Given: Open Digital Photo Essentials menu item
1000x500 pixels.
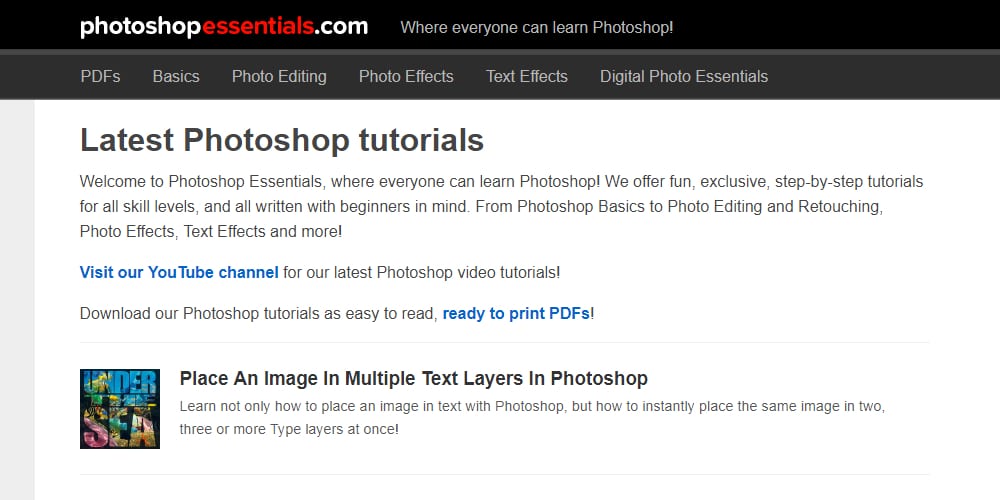Looking at the screenshot, I should [684, 77].
